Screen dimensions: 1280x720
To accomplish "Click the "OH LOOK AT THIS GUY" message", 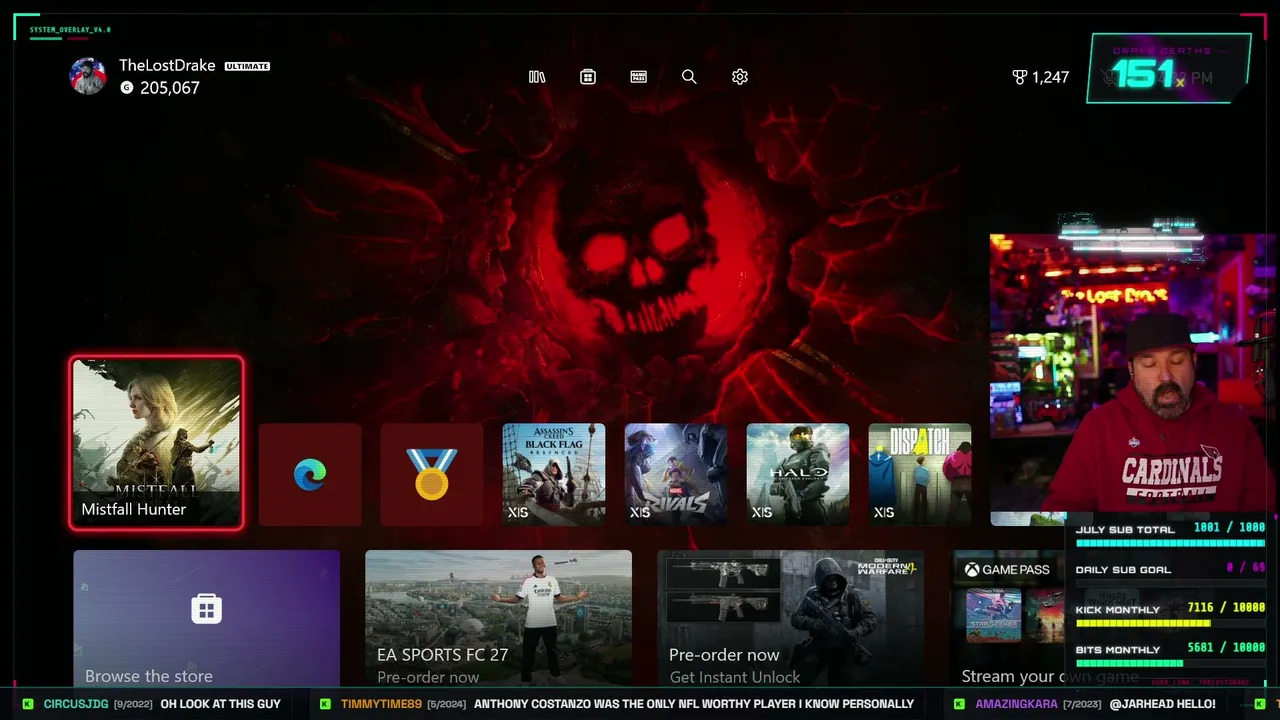I will pos(220,704).
